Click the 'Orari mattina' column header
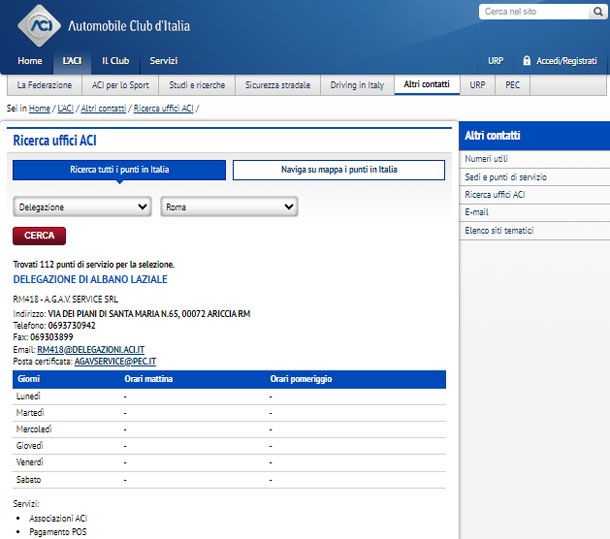This screenshot has height=539, width=610. pos(149,379)
